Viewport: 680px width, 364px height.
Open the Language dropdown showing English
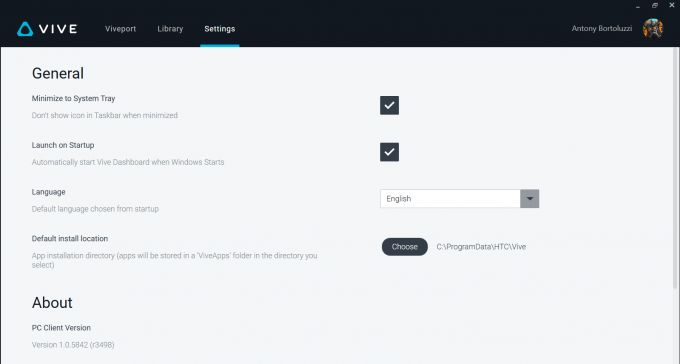[459, 199]
